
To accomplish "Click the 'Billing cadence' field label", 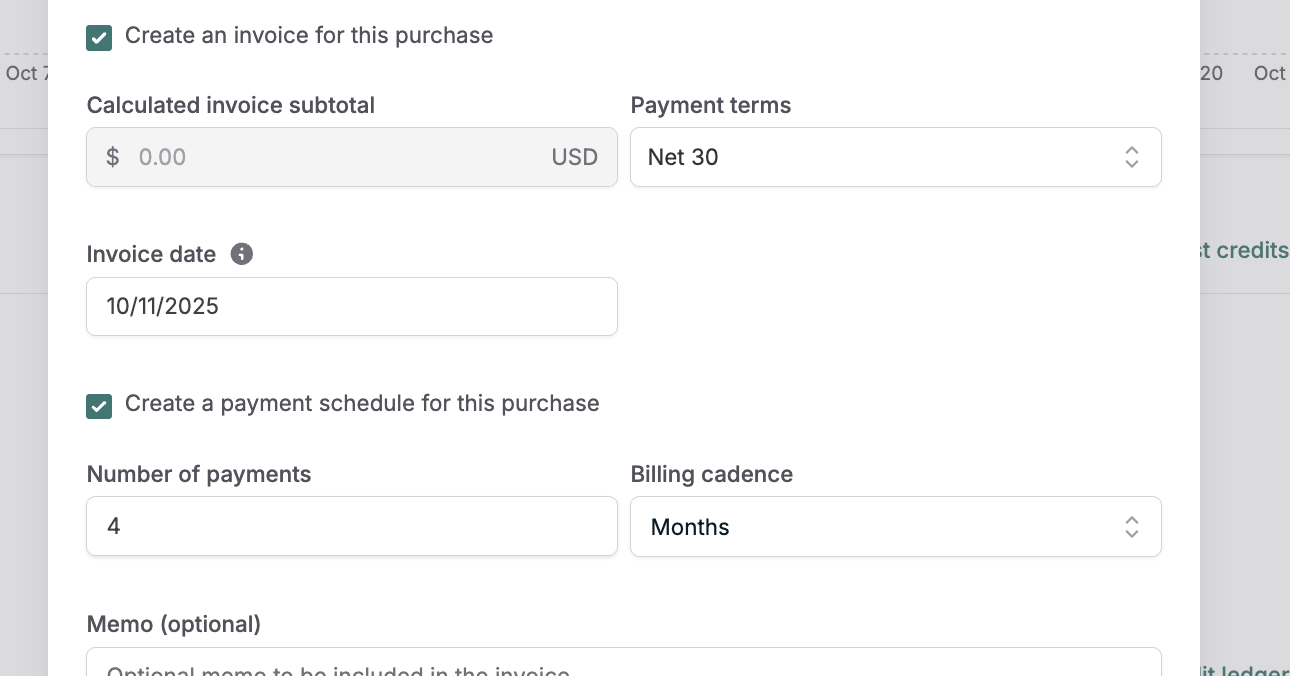I will point(711,474).
